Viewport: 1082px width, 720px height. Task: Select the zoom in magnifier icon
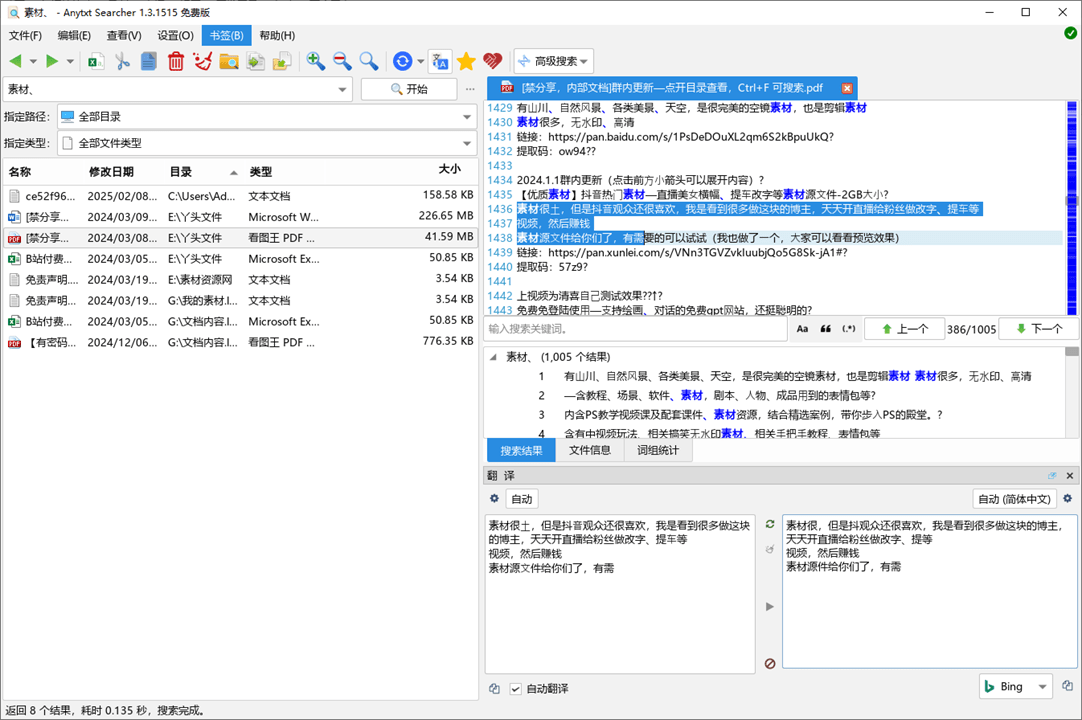pos(316,61)
